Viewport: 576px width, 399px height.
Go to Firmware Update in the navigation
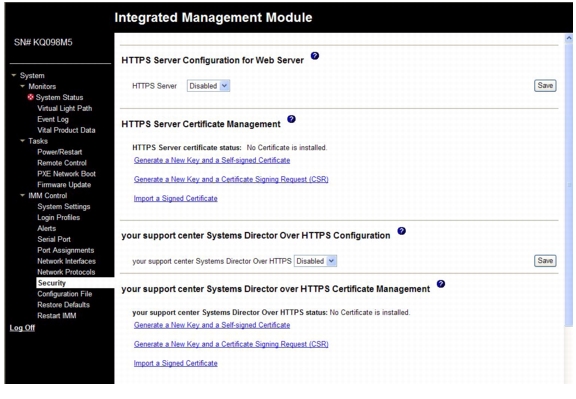64,184
